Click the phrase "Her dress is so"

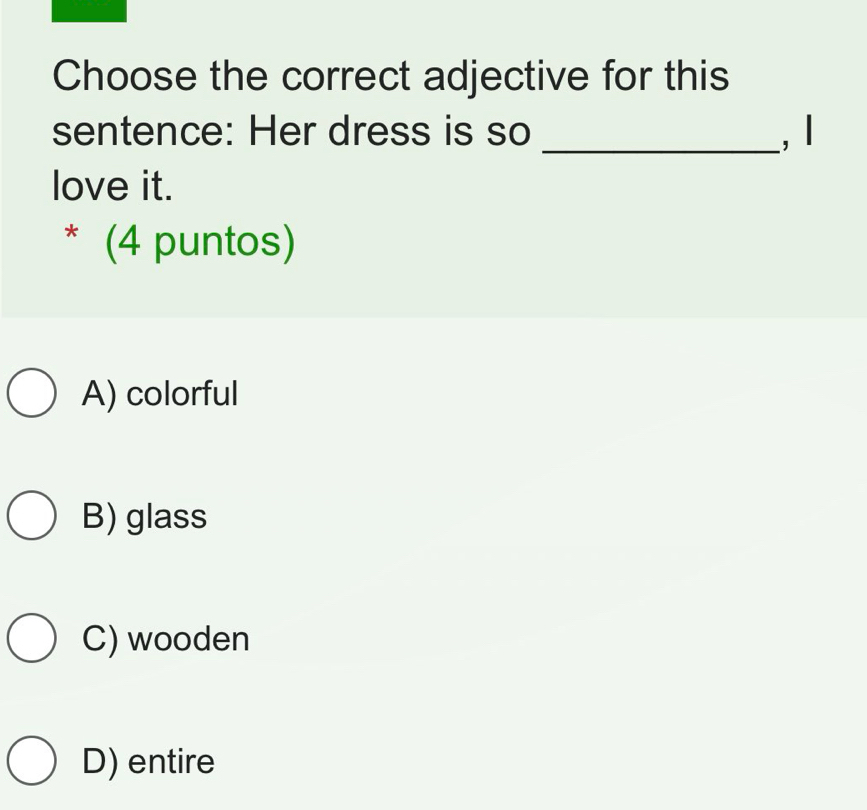390,131
